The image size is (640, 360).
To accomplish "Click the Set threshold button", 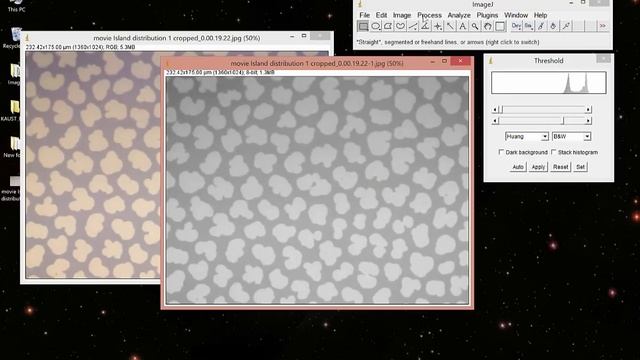I will tap(580, 167).
